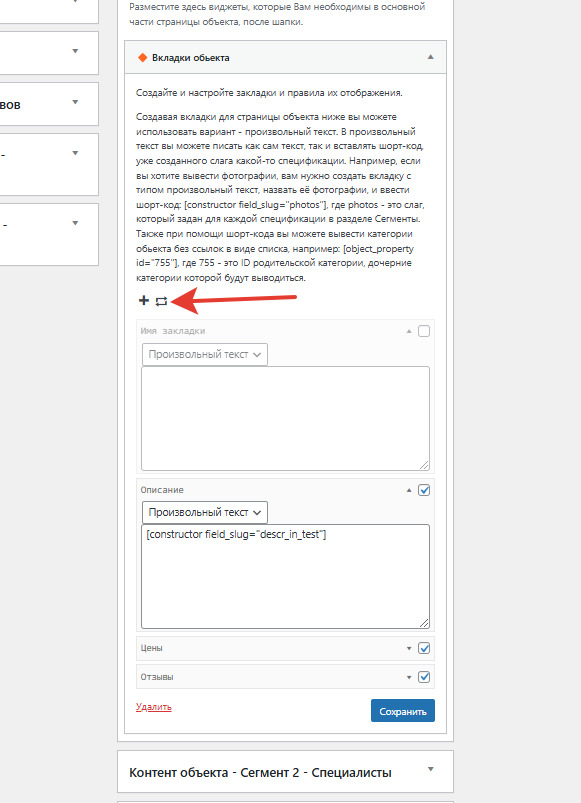This screenshot has width=581, height=803.
Task: Click the swap arrows icon beside plus
Action: (x=161, y=301)
